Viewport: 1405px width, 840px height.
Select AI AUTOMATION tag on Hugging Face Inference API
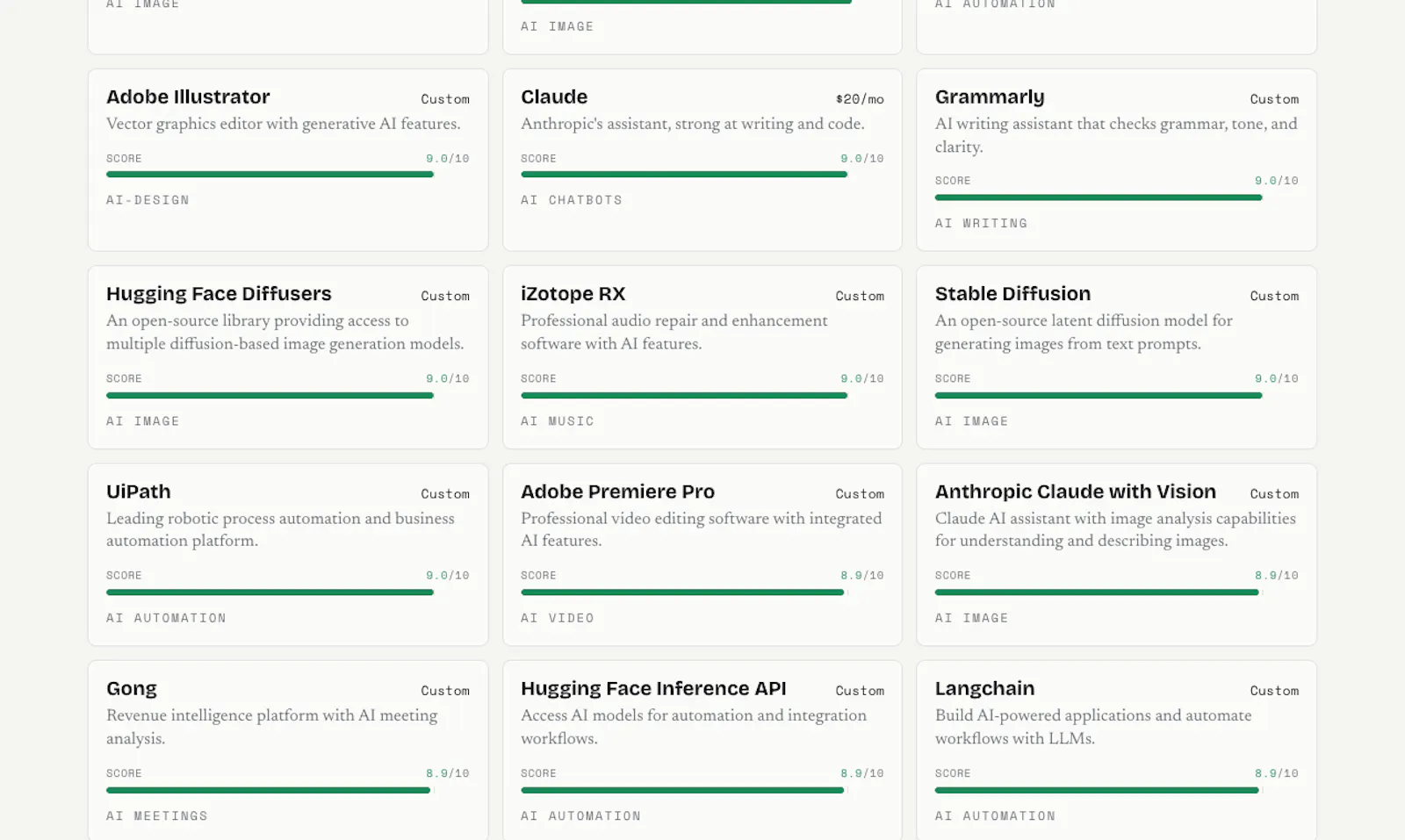pyautogui.click(x=580, y=815)
